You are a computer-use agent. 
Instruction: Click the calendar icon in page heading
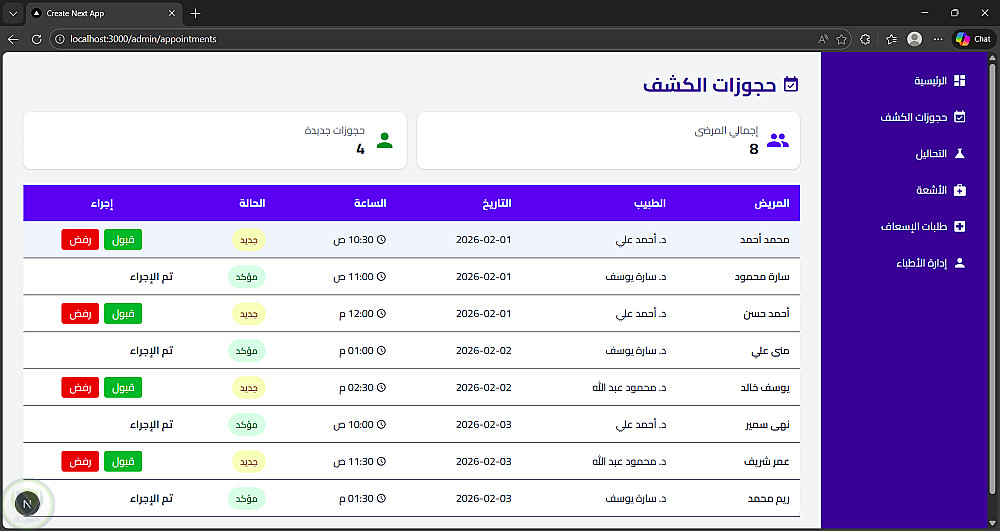pyautogui.click(x=791, y=84)
